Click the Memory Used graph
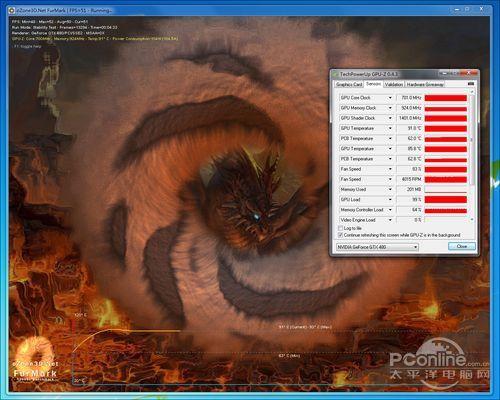Viewport: 500px width, 400px height. click(446, 189)
